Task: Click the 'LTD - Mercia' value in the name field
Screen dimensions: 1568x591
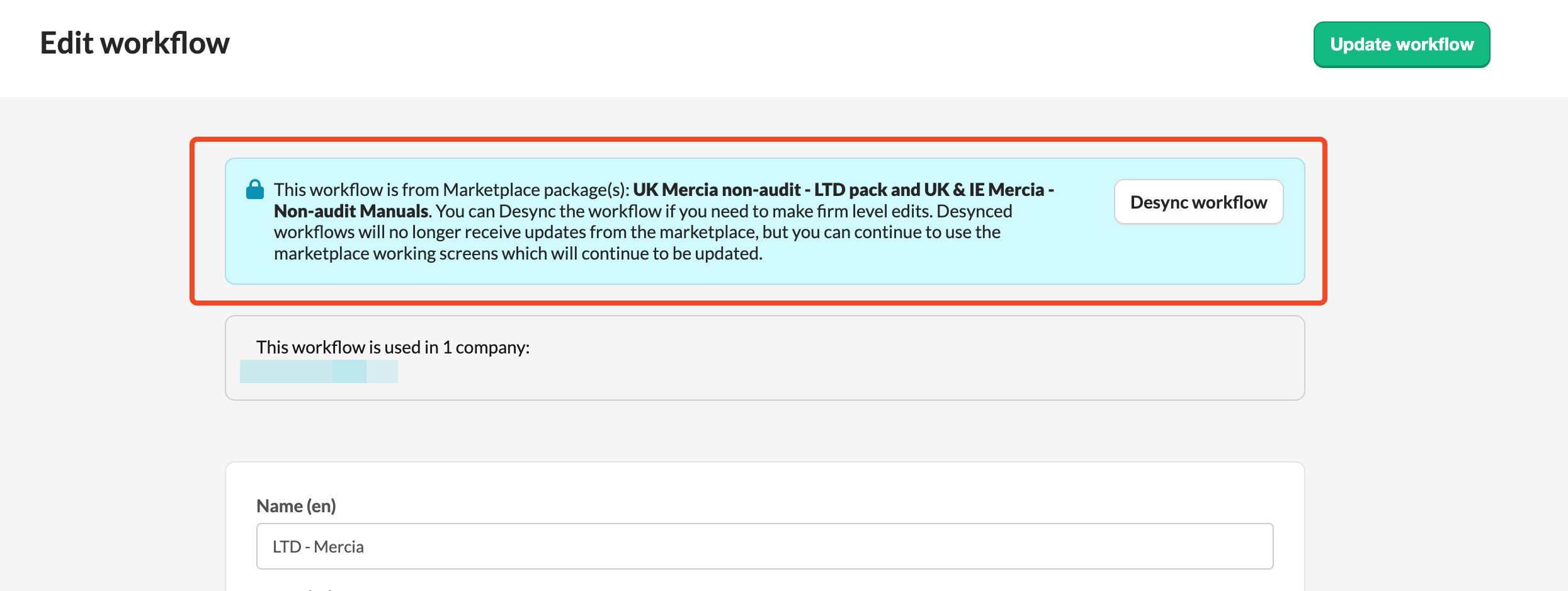Action: click(318, 547)
